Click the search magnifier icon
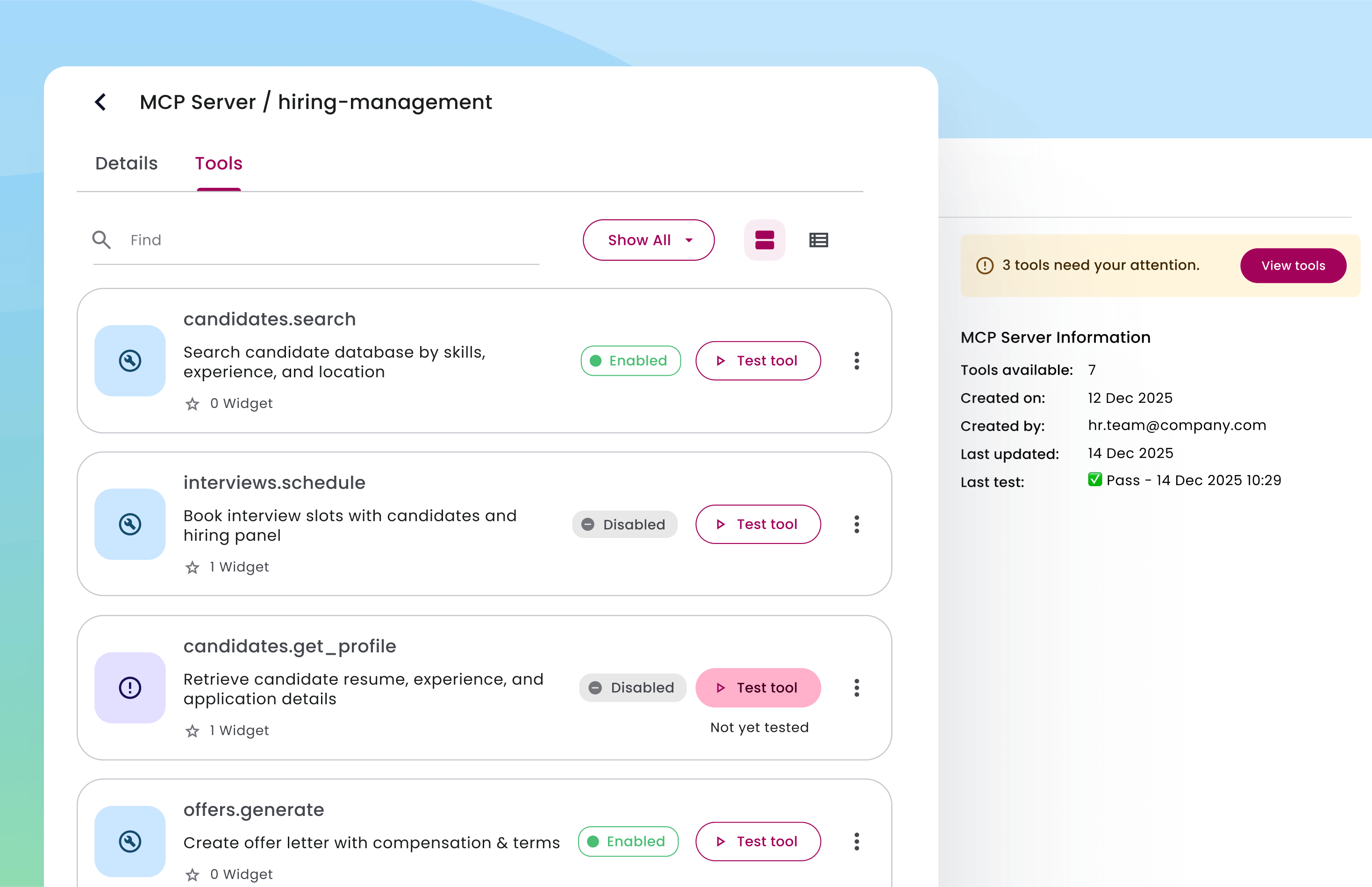This screenshot has height=887, width=1372. click(101, 240)
